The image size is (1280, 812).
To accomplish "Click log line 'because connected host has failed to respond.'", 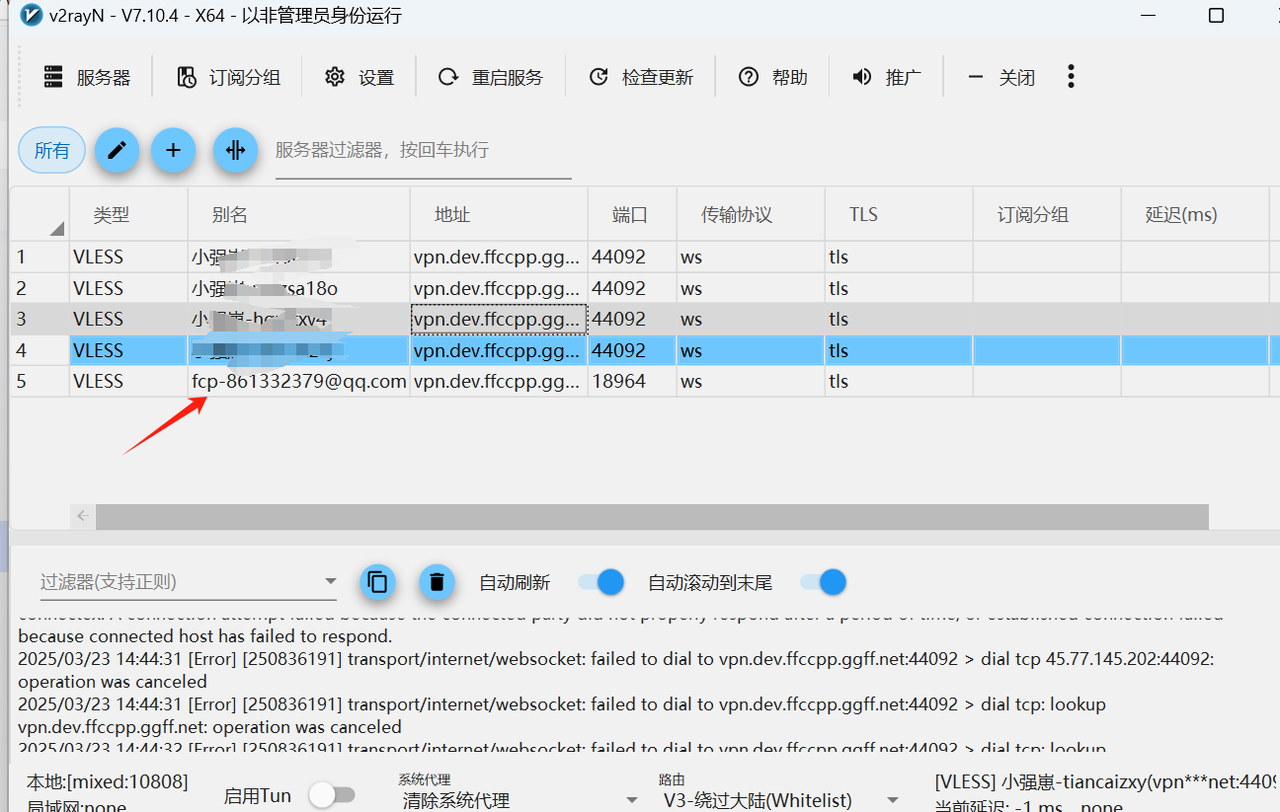I will 205,636.
